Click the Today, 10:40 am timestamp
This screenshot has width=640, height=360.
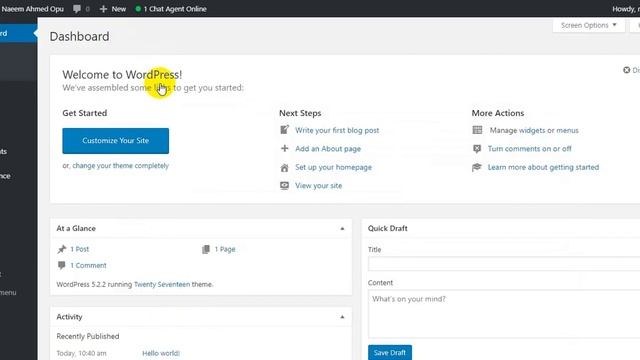coord(81,353)
